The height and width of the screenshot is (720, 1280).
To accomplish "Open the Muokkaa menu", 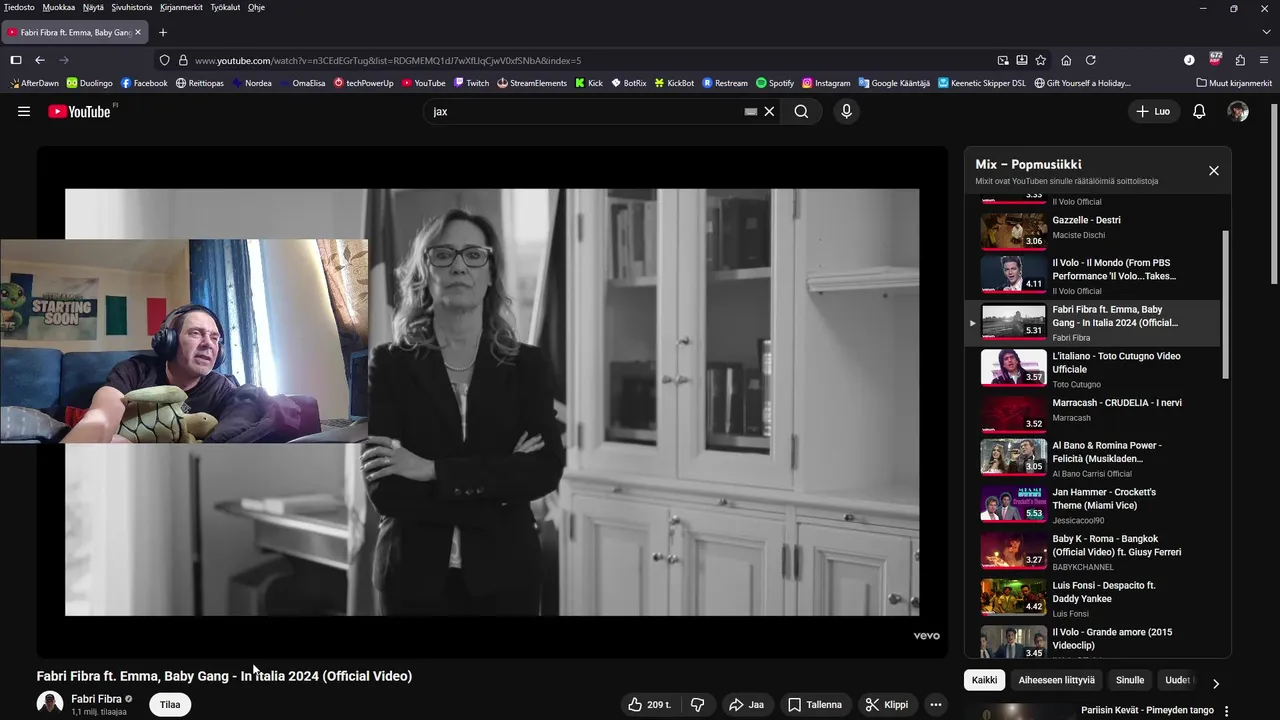I will pyautogui.click(x=59, y=7).
